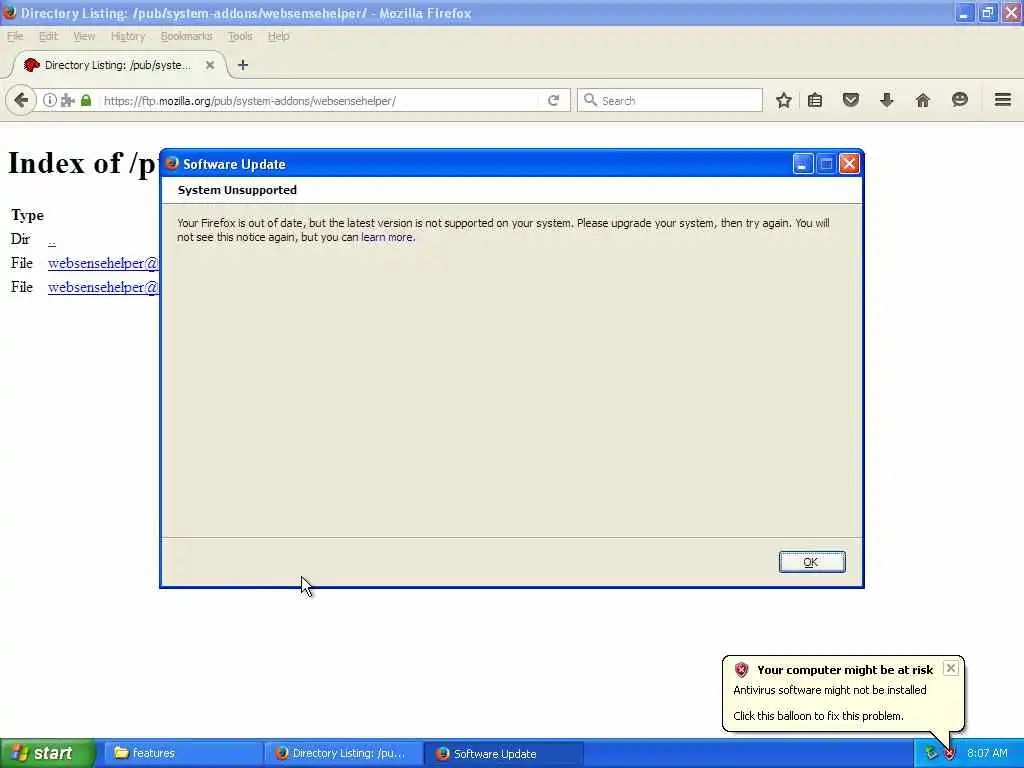Close the Software Update dialog
The image size is (1024, 768).
(849, 163)
